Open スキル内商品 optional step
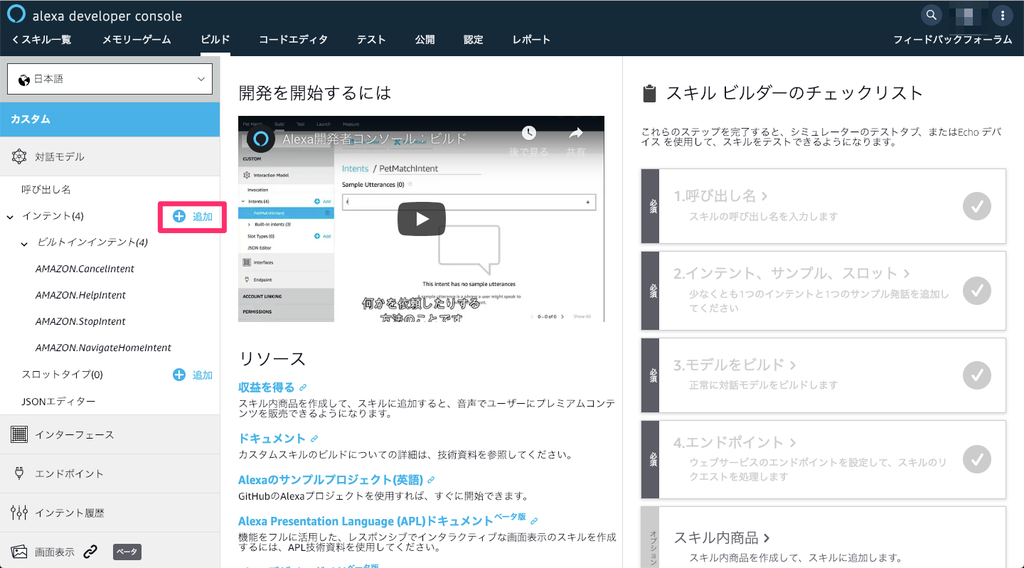1024x568 pixels. [722, 538]
